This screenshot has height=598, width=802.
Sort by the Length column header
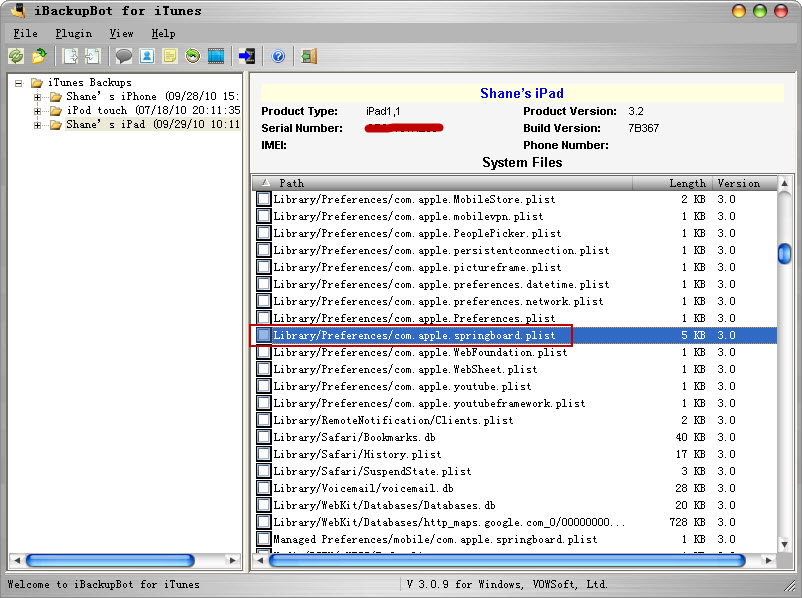(x=672, y=183)
